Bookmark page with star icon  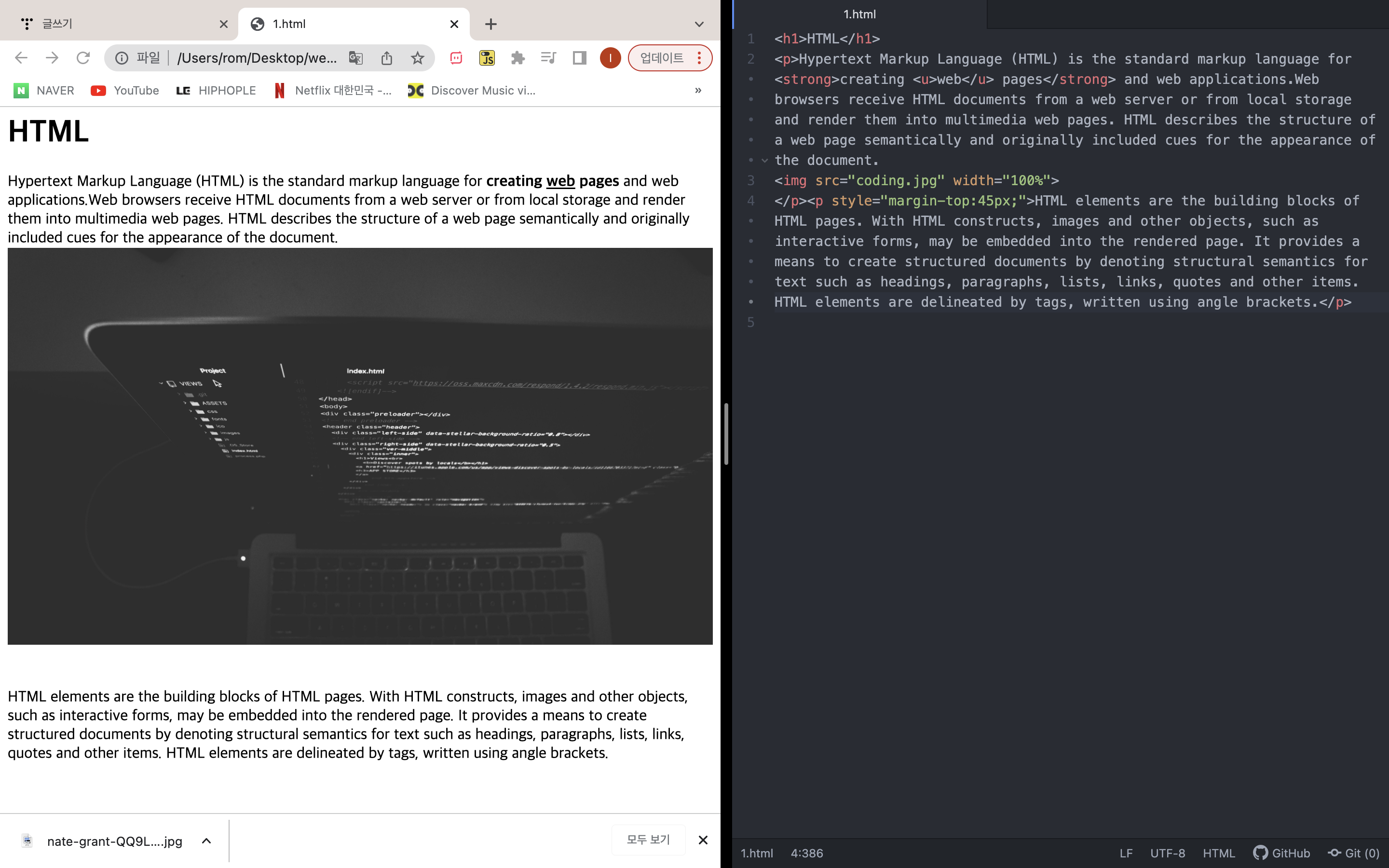coord(417,58)
